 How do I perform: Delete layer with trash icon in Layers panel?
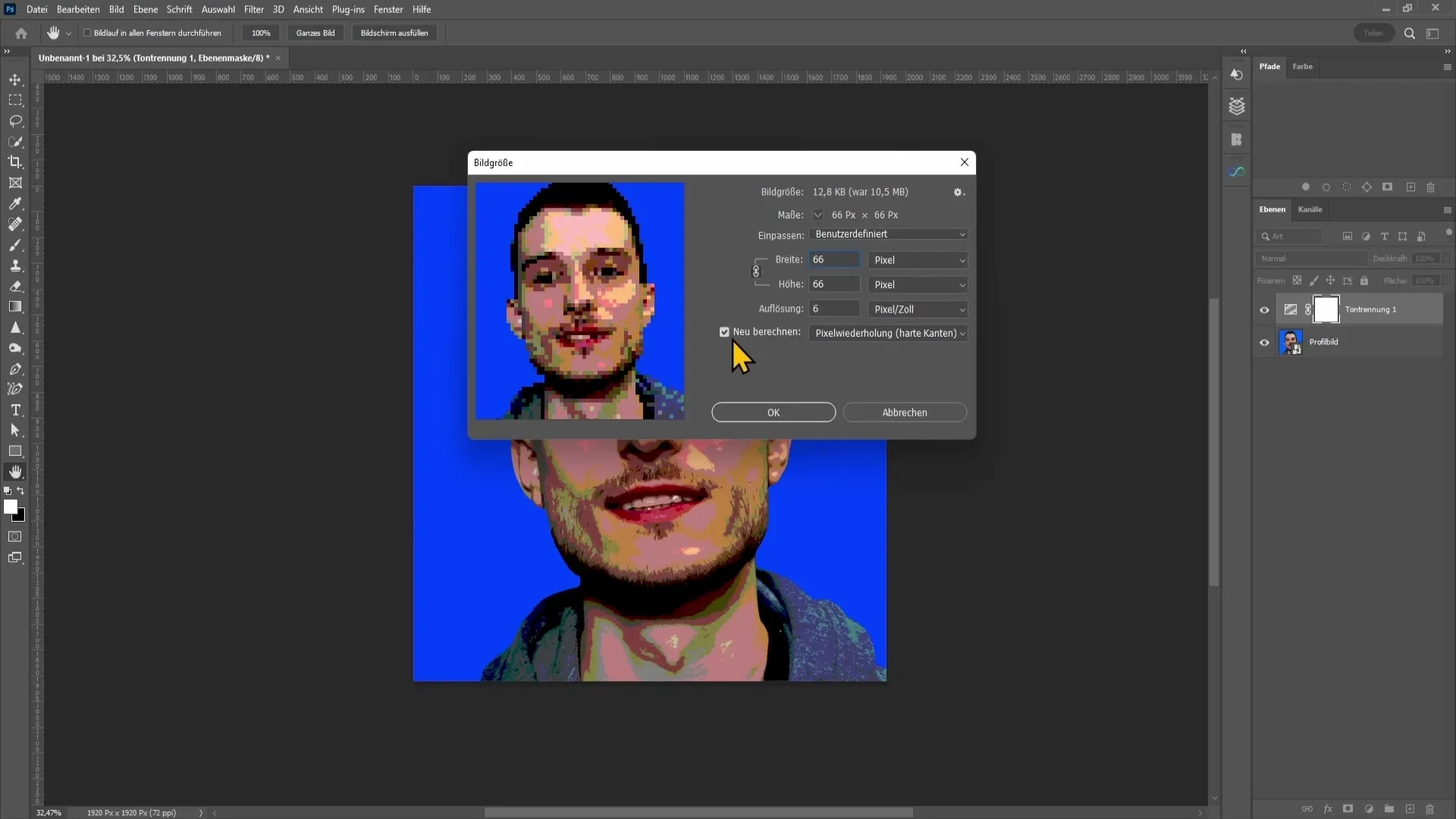coord(1430,809)
